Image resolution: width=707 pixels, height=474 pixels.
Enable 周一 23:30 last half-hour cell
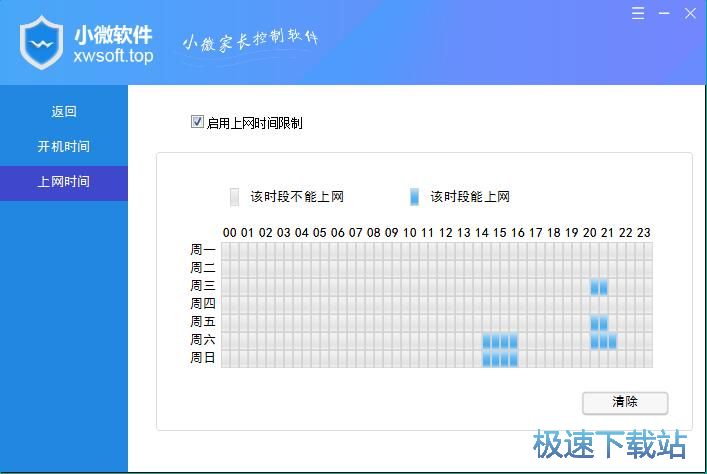[x=648, y=251]
